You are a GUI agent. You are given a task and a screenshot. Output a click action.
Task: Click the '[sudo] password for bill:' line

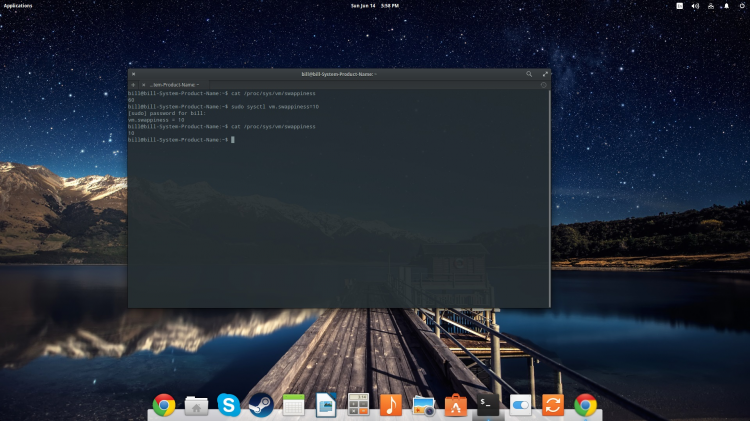(x=167, y=113)
